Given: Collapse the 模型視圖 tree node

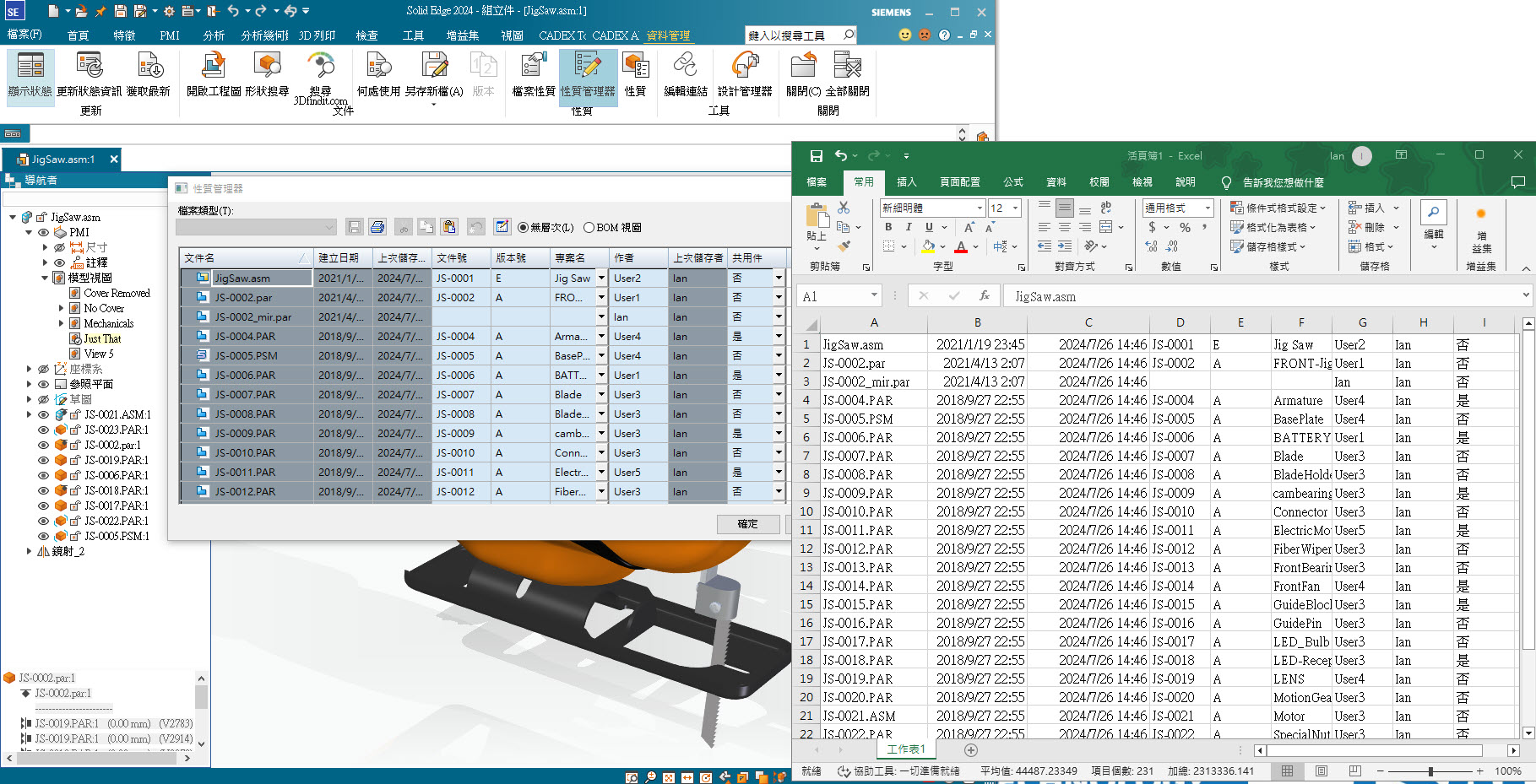Looking at the screenshot, I should point(45,278).
